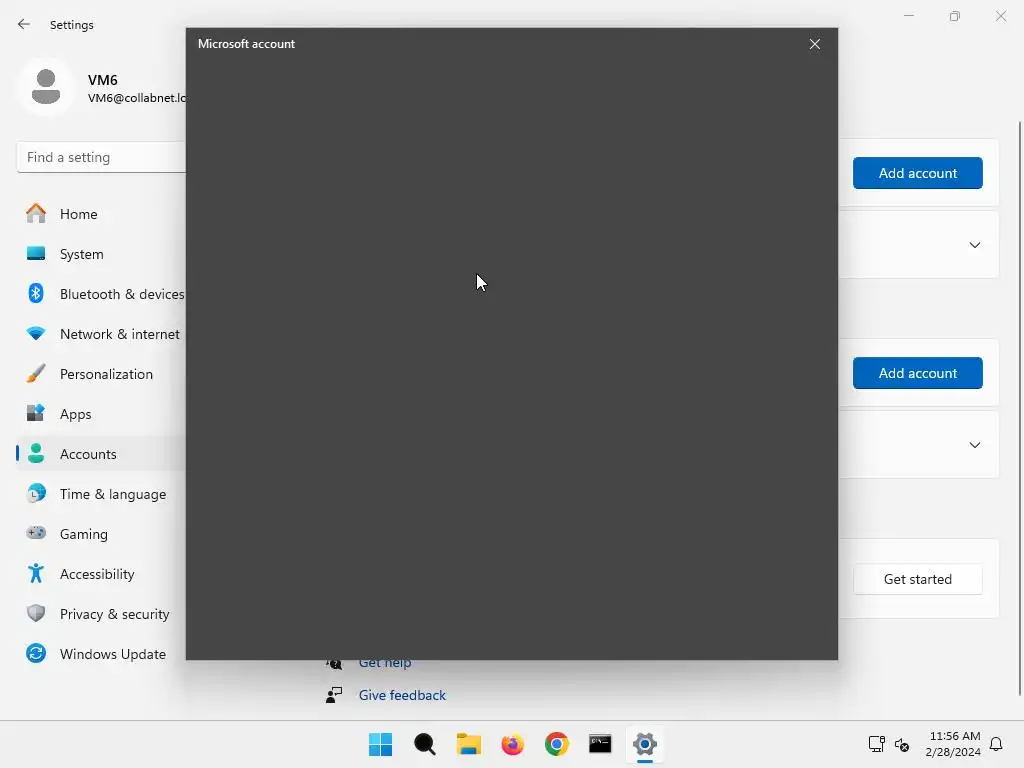Click the Accessibility figure icon

pyautogui.click(x=36, y=573)
